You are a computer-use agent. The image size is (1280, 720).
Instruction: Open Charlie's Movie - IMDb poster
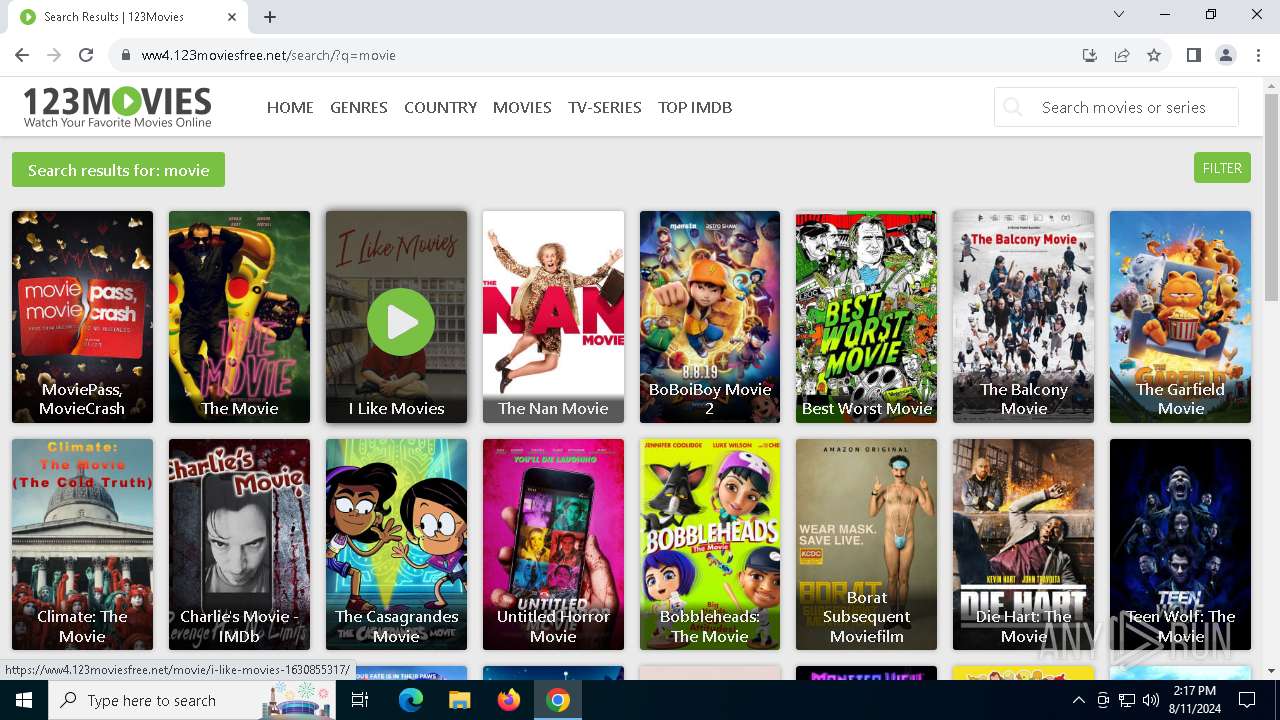[239, 544]
